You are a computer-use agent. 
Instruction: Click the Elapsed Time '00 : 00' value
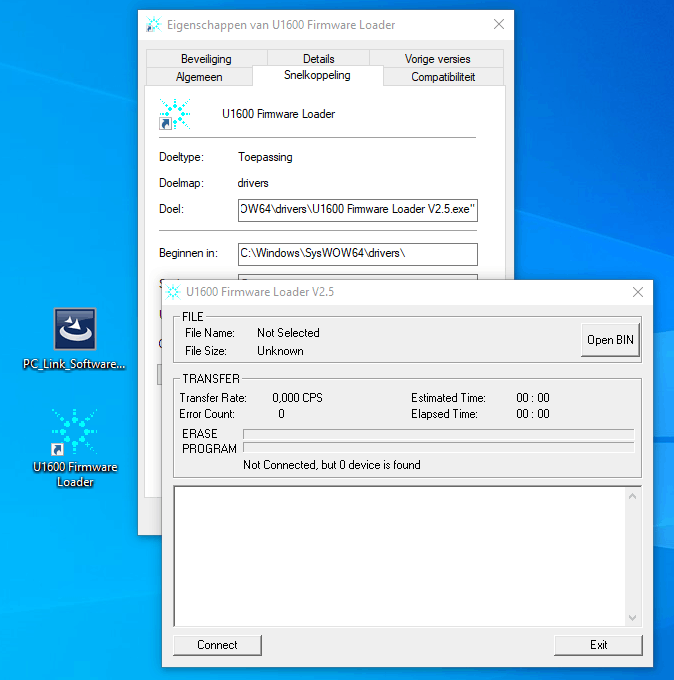click(x=533, y=414)
